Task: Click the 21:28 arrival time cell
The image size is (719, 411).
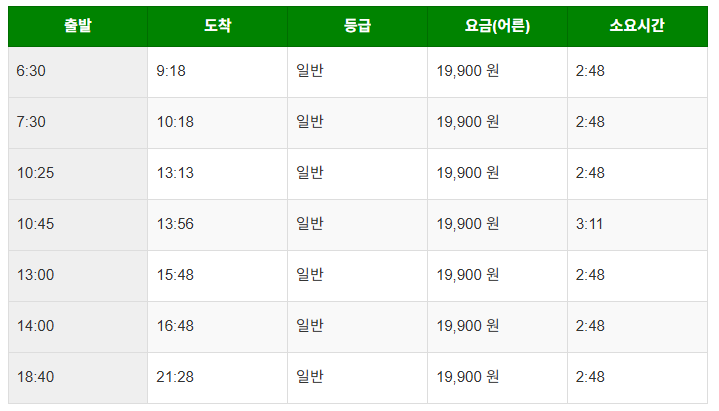Action: (x=218, y=378)
